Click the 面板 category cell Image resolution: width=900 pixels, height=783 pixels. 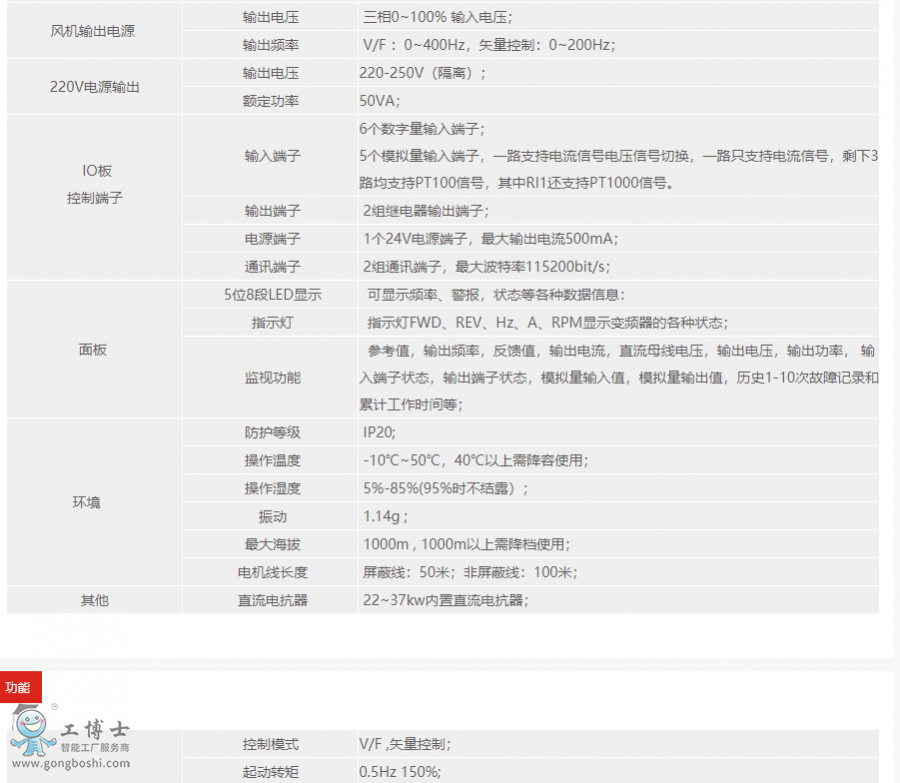coord(93,349)
